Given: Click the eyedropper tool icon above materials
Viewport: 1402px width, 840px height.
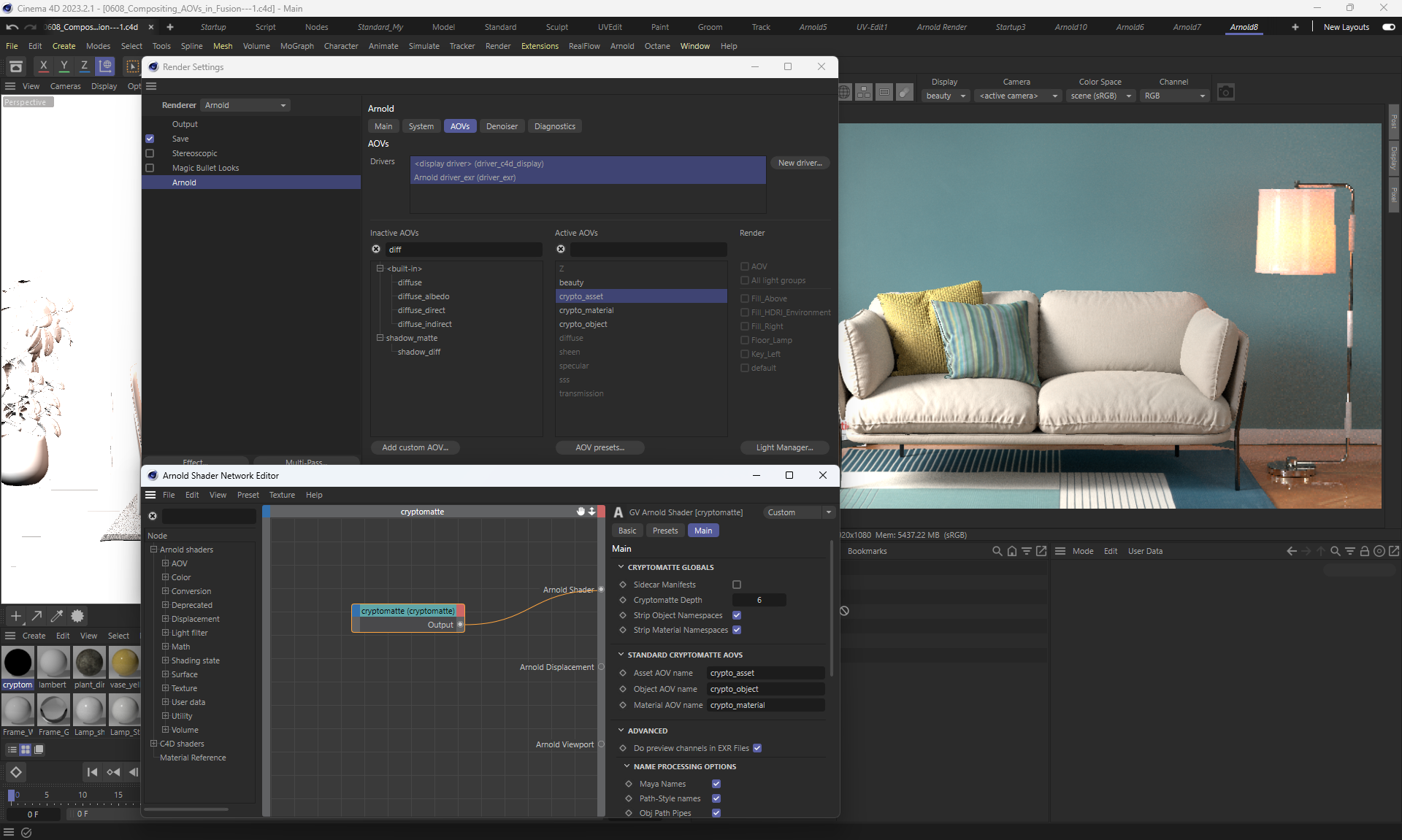Looking at the screenshot, I should tap(57, 616).
